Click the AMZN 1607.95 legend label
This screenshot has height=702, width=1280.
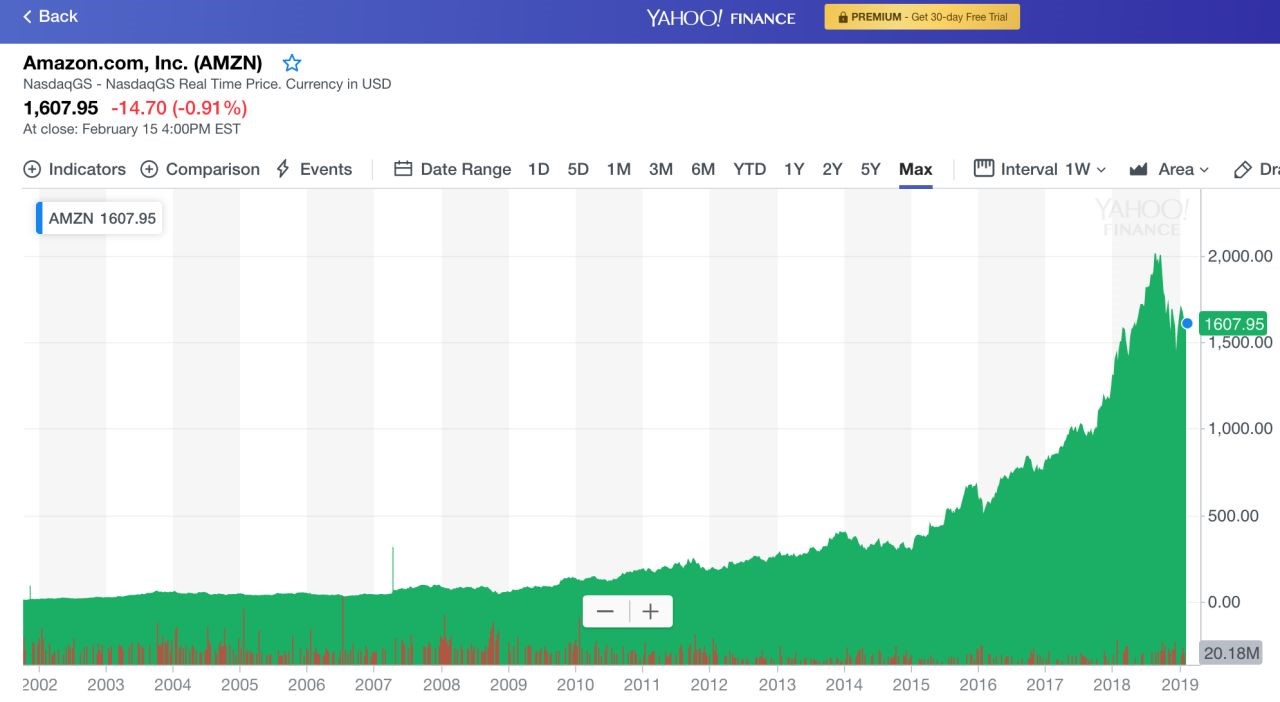point(100,218)
